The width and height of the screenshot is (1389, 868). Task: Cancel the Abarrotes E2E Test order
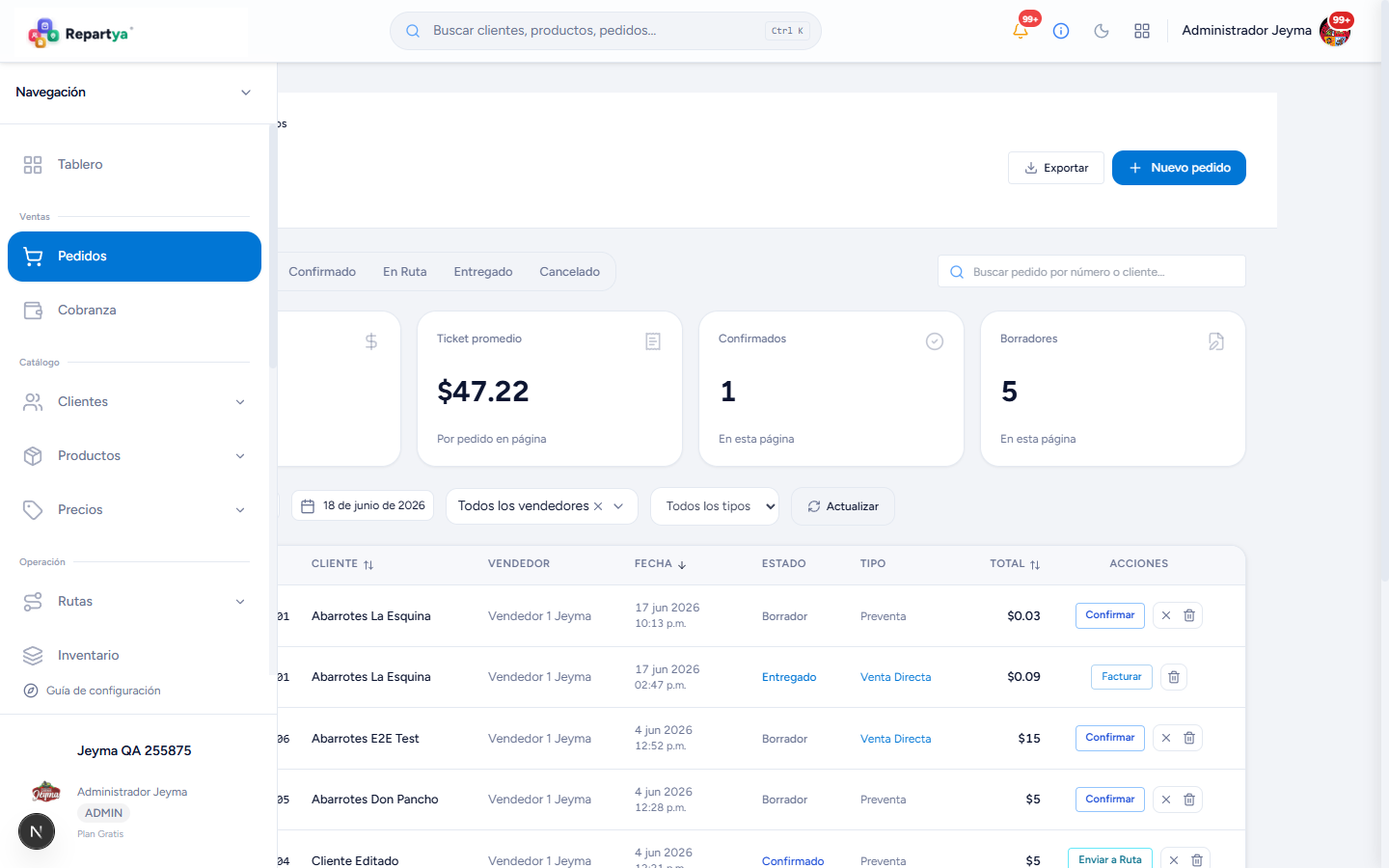coord(1166,738)
